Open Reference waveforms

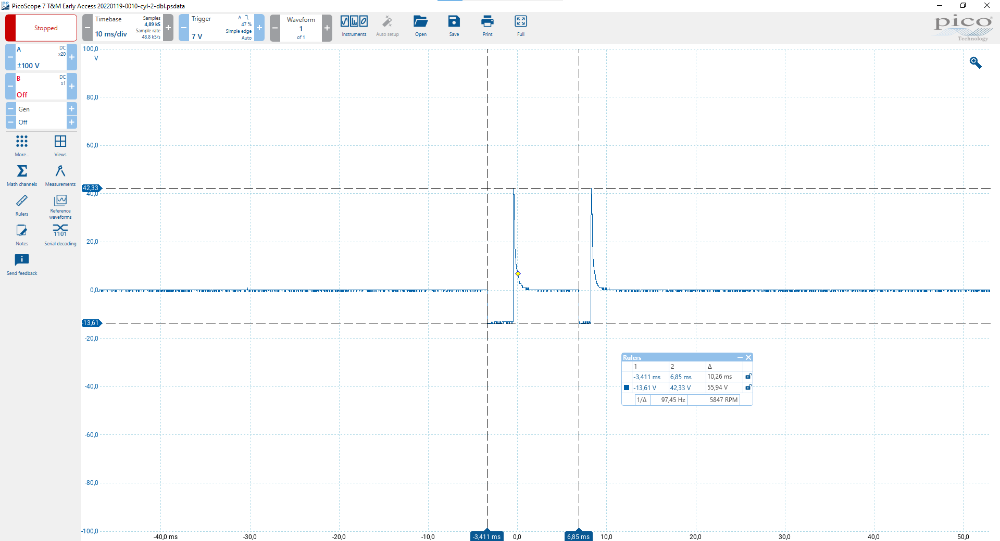[x=60, y=204]
